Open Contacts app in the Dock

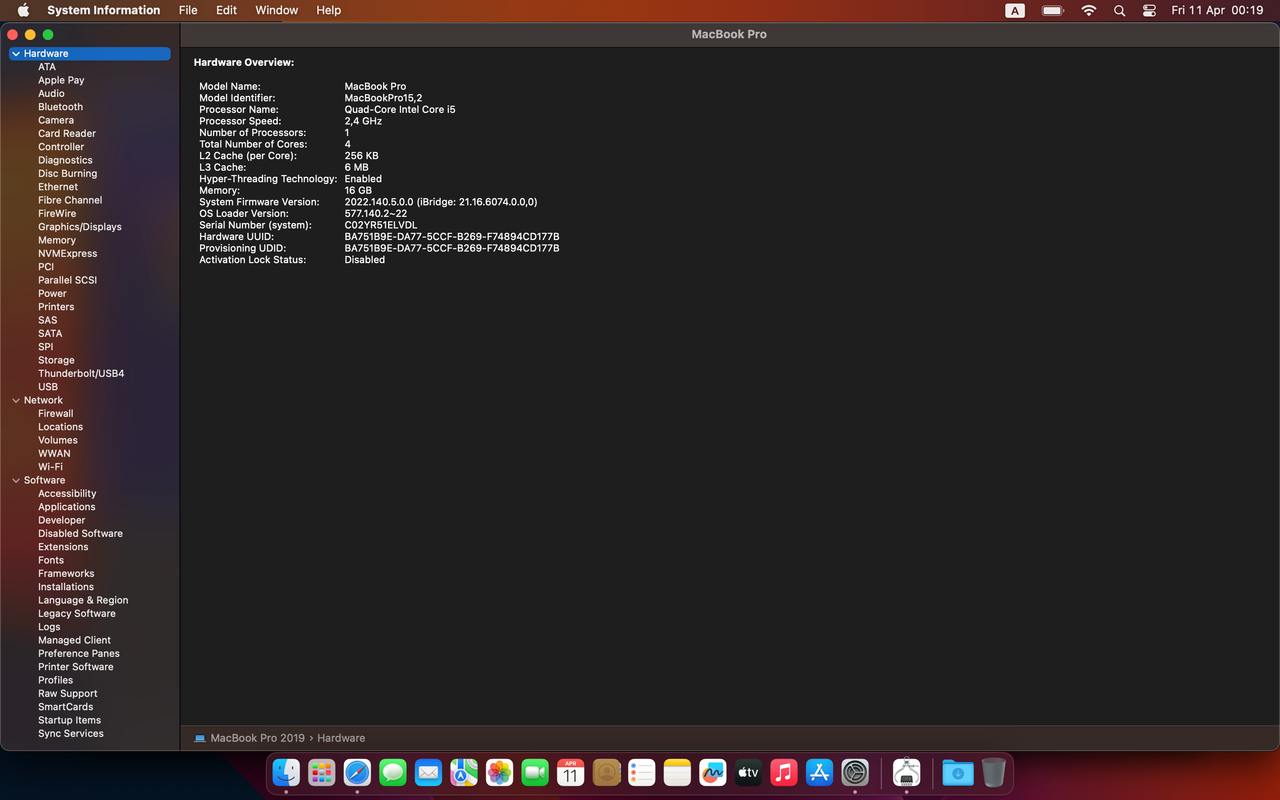tap(606, 772)
